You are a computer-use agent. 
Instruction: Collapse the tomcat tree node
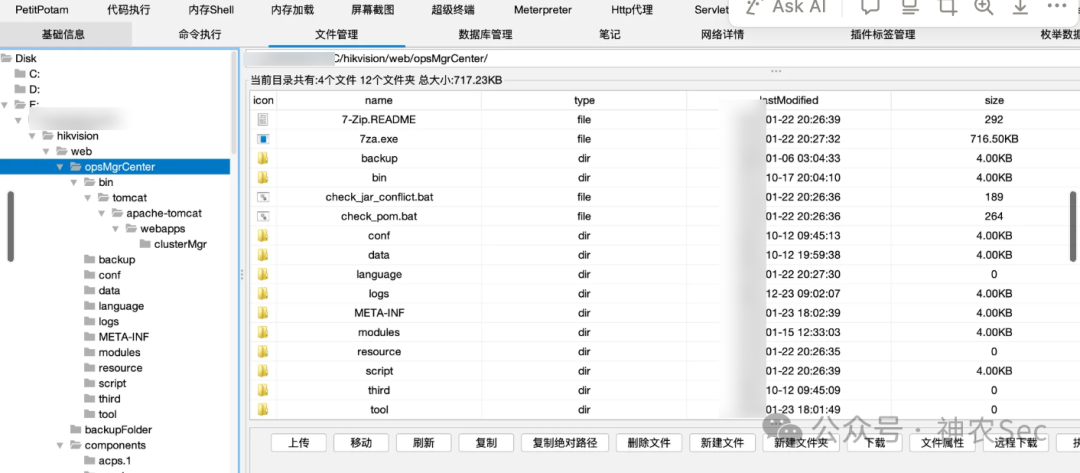pyautogui.click(x=87, y=198)
